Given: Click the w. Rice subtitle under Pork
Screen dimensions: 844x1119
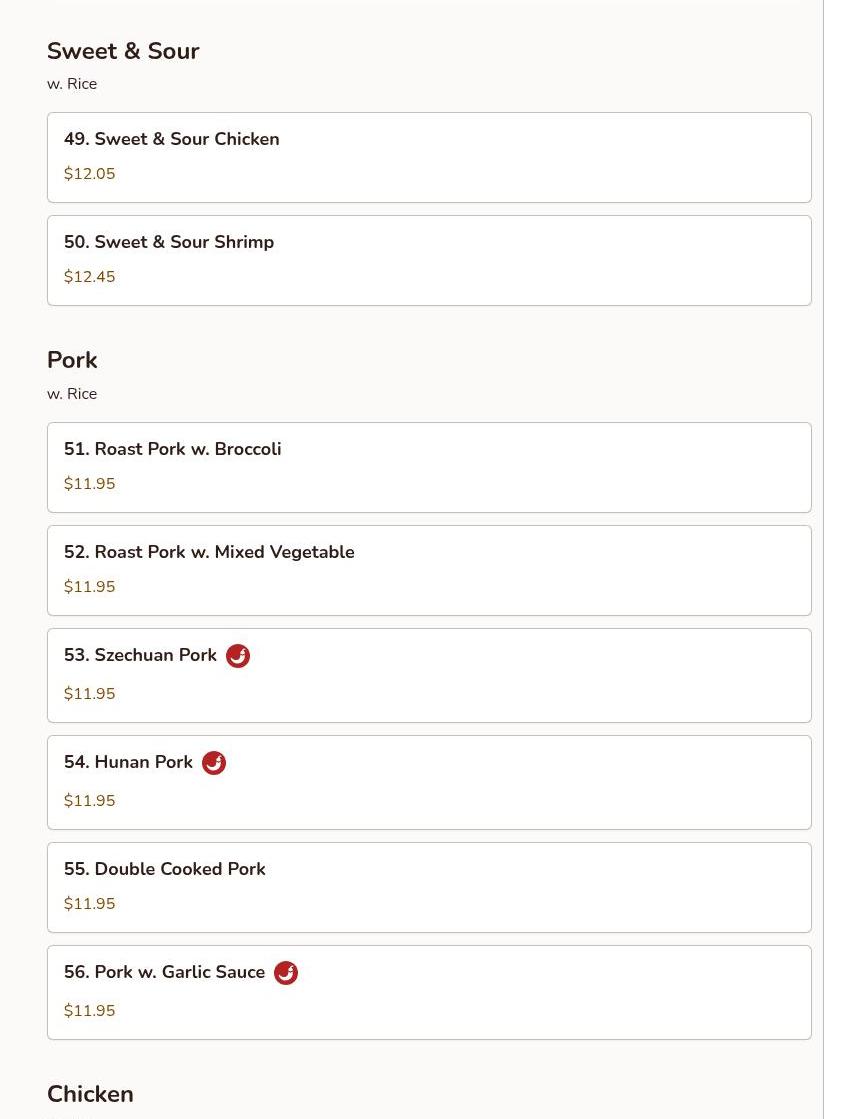Looking at the screenshot, I should point(72,394).
